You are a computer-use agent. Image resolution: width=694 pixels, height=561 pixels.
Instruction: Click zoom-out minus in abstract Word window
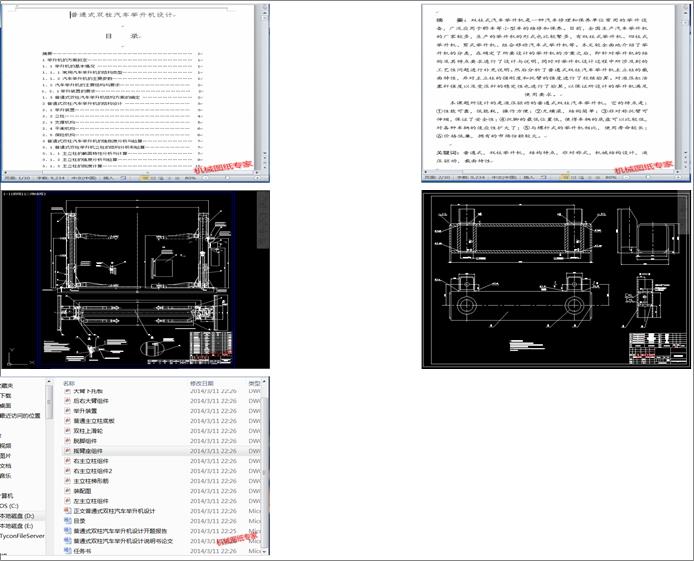[625, 177]
